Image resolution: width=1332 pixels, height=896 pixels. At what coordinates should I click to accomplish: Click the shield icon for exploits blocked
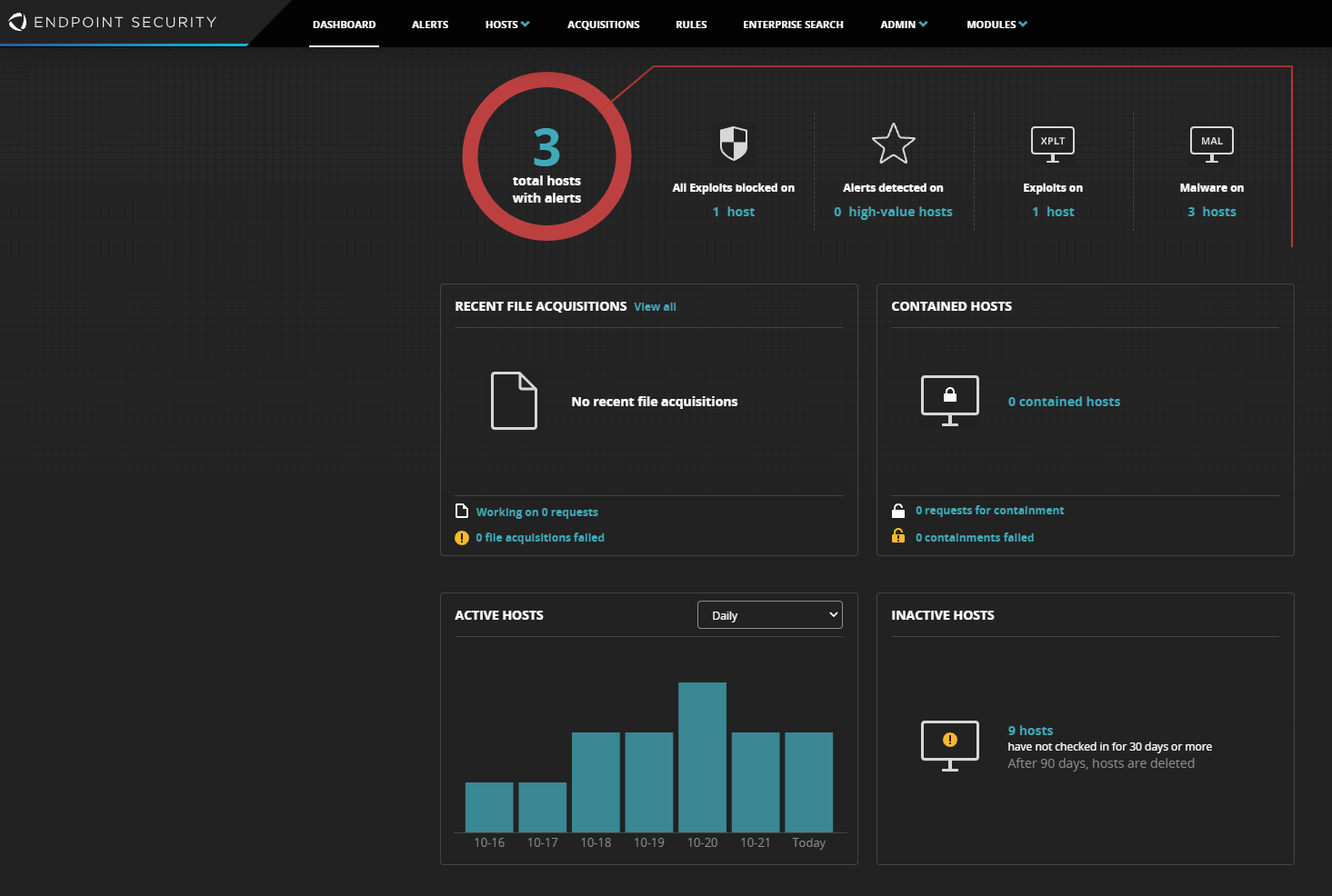pyautogui.click(x=733, y=144)
